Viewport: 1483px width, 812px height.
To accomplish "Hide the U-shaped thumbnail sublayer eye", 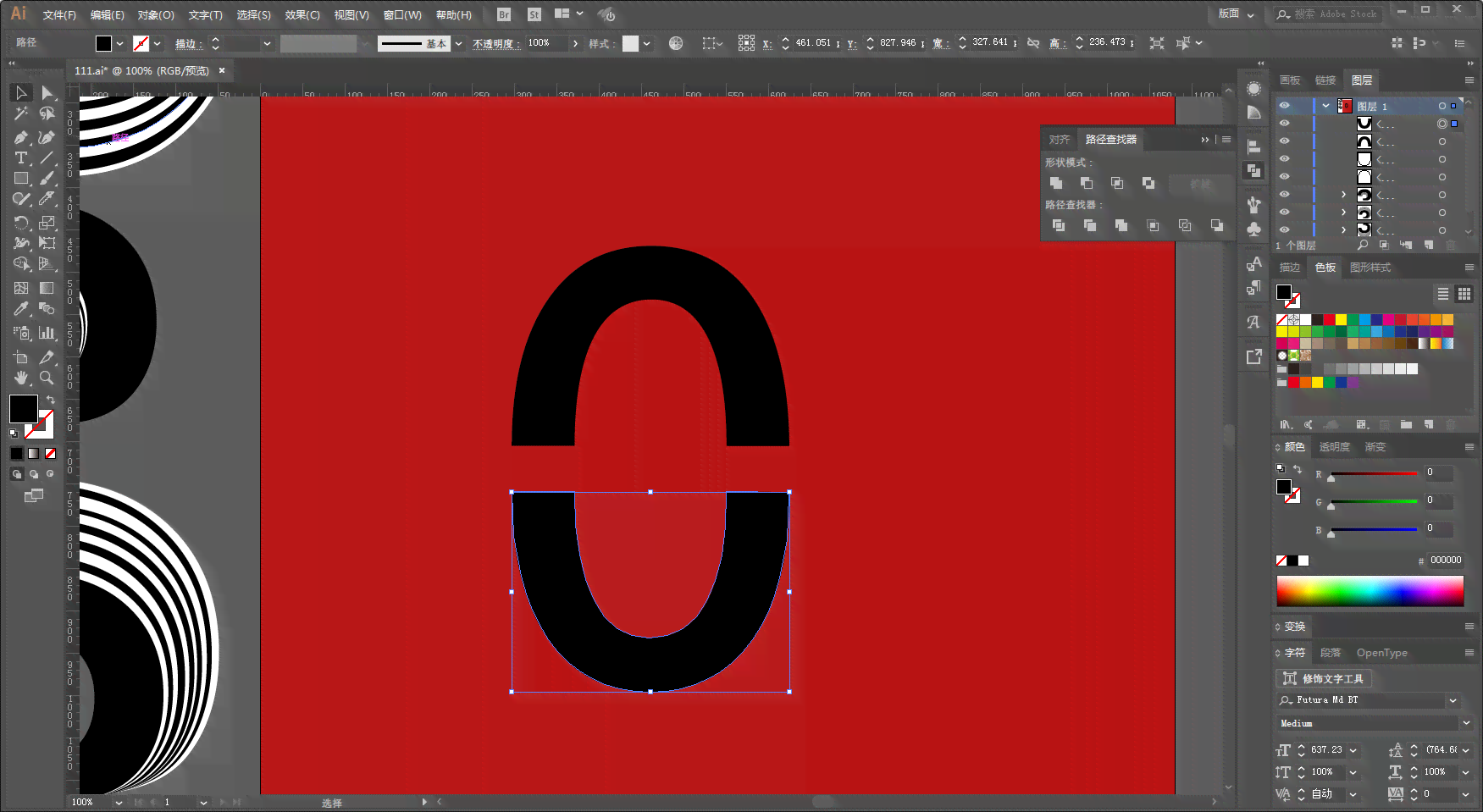I will point(1285,124).
